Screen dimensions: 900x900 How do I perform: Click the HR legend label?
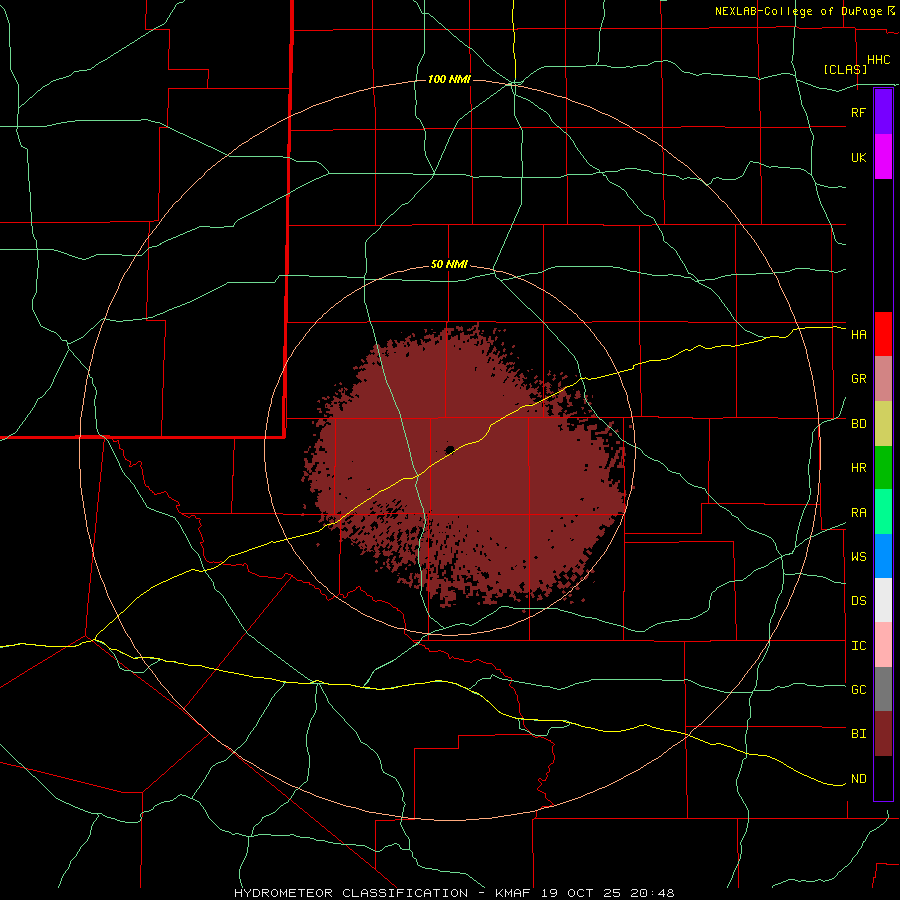(x=859, y=468)
